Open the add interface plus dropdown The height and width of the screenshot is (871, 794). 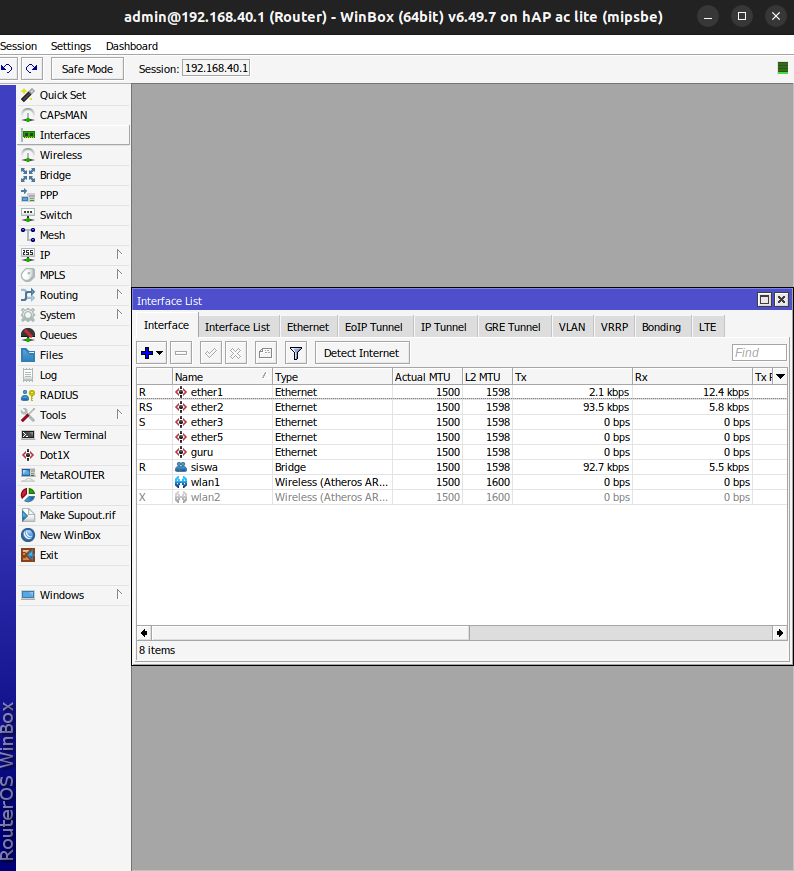coord(152,353)
